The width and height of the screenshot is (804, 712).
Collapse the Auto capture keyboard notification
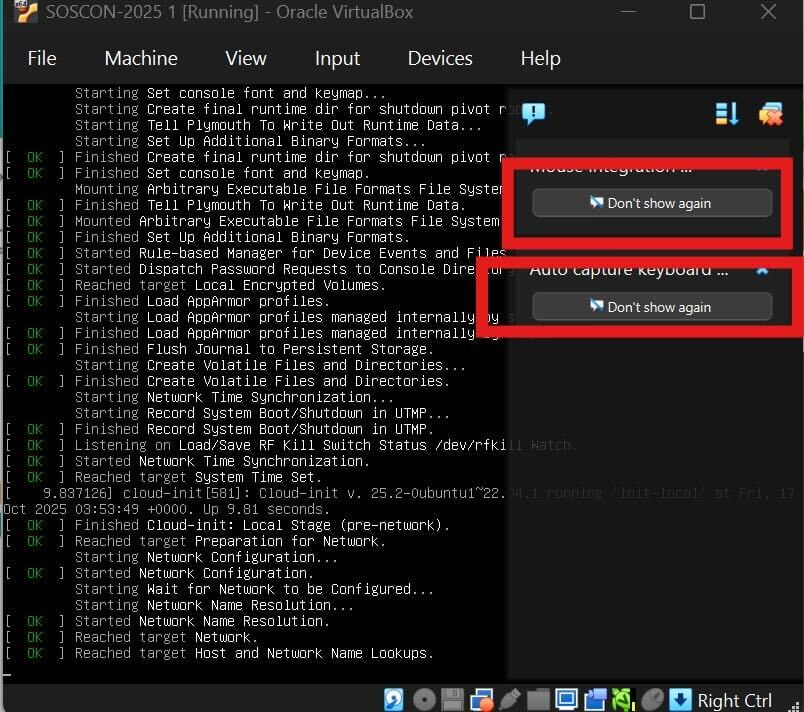tap(762, 270)
